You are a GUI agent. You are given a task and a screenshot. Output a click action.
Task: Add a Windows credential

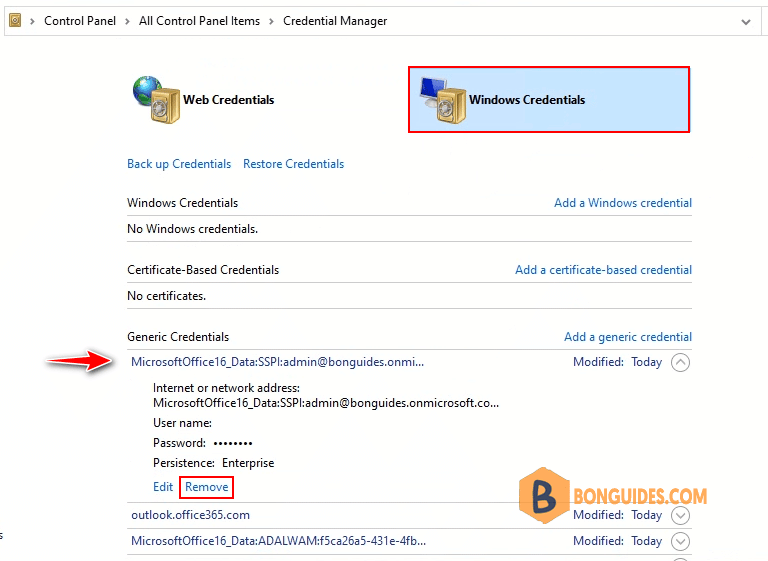click(623, 203)
